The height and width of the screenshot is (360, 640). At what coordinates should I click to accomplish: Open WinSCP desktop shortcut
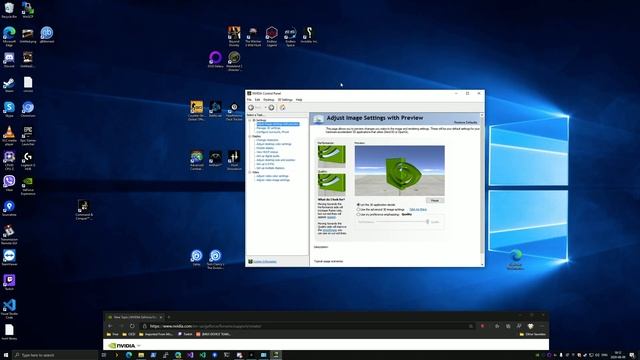point(28,10)
